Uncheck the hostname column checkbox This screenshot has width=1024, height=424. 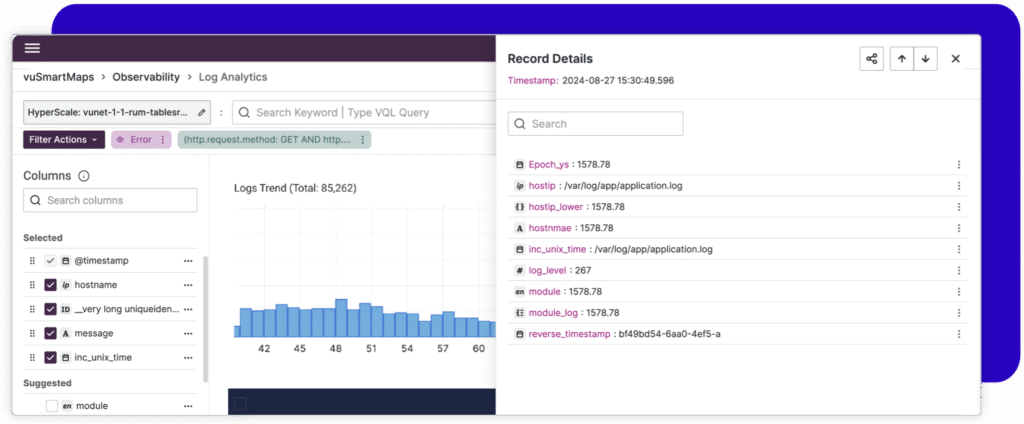pos(51,285)
